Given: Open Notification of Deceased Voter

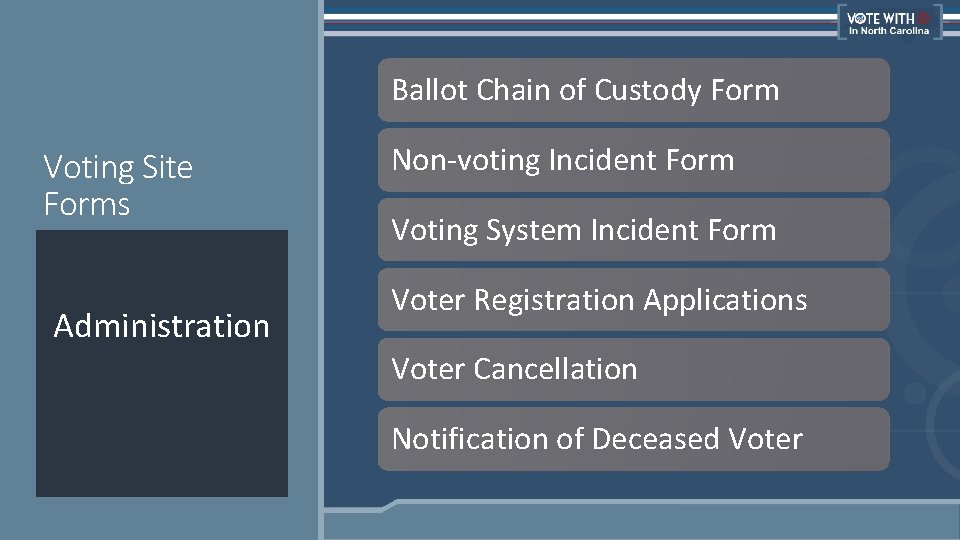Looking at the screenshot, I should point(633,439).
